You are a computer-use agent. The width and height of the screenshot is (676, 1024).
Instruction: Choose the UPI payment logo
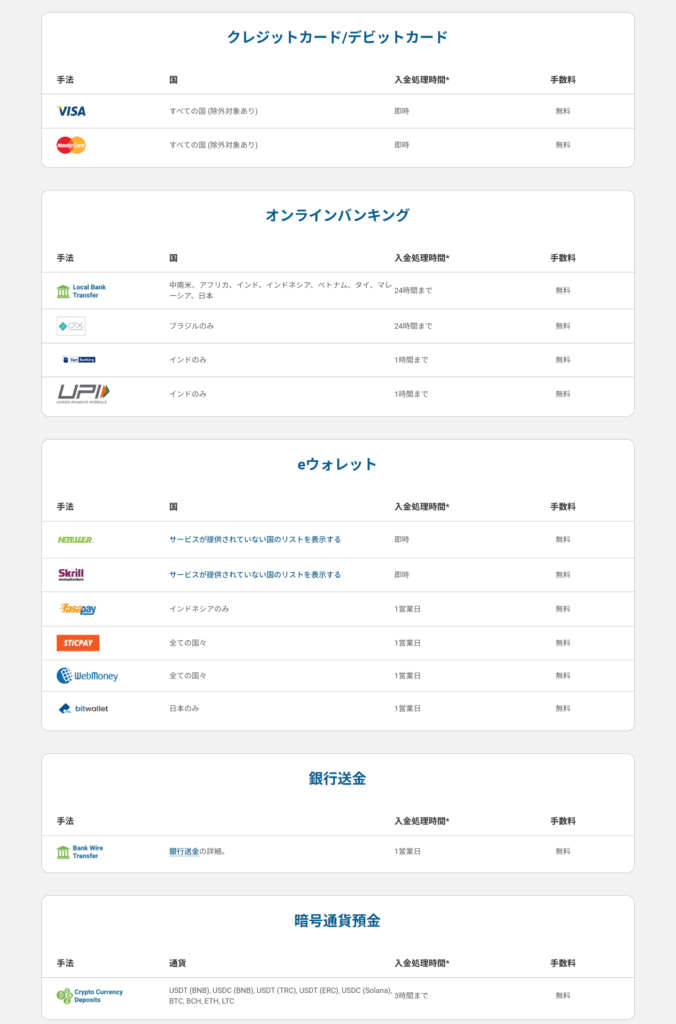(83, 393)
